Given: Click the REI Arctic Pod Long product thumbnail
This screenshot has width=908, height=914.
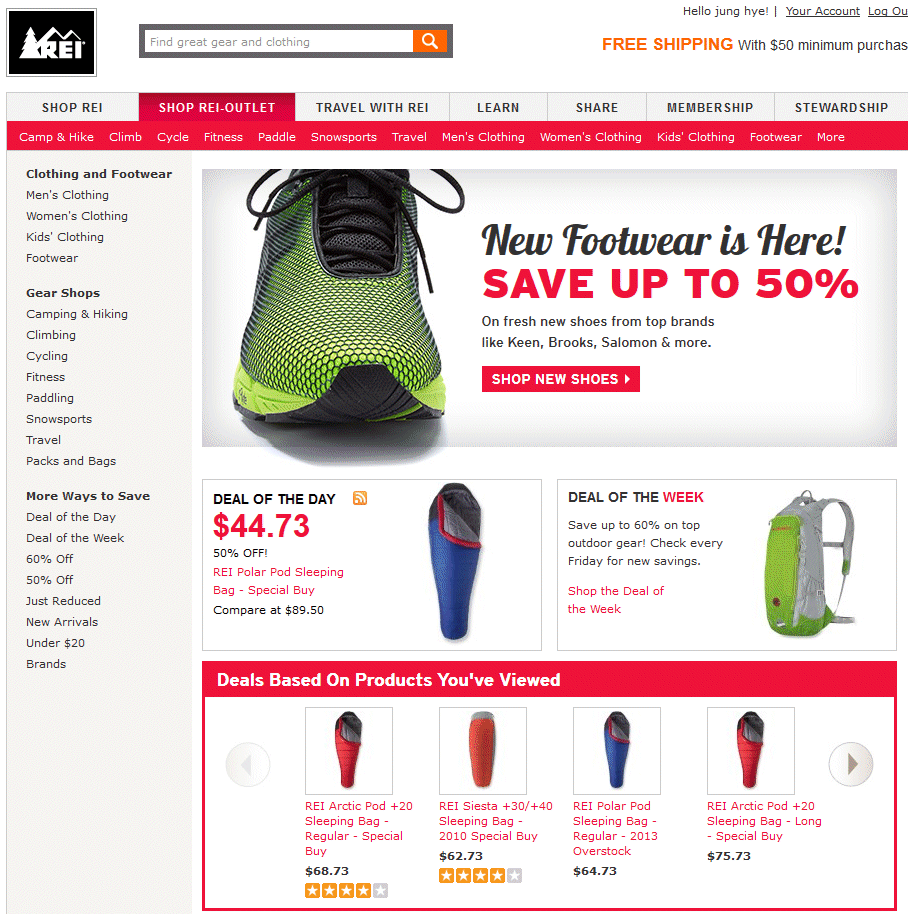Looking at the screenshot, I should coord(751,751).
